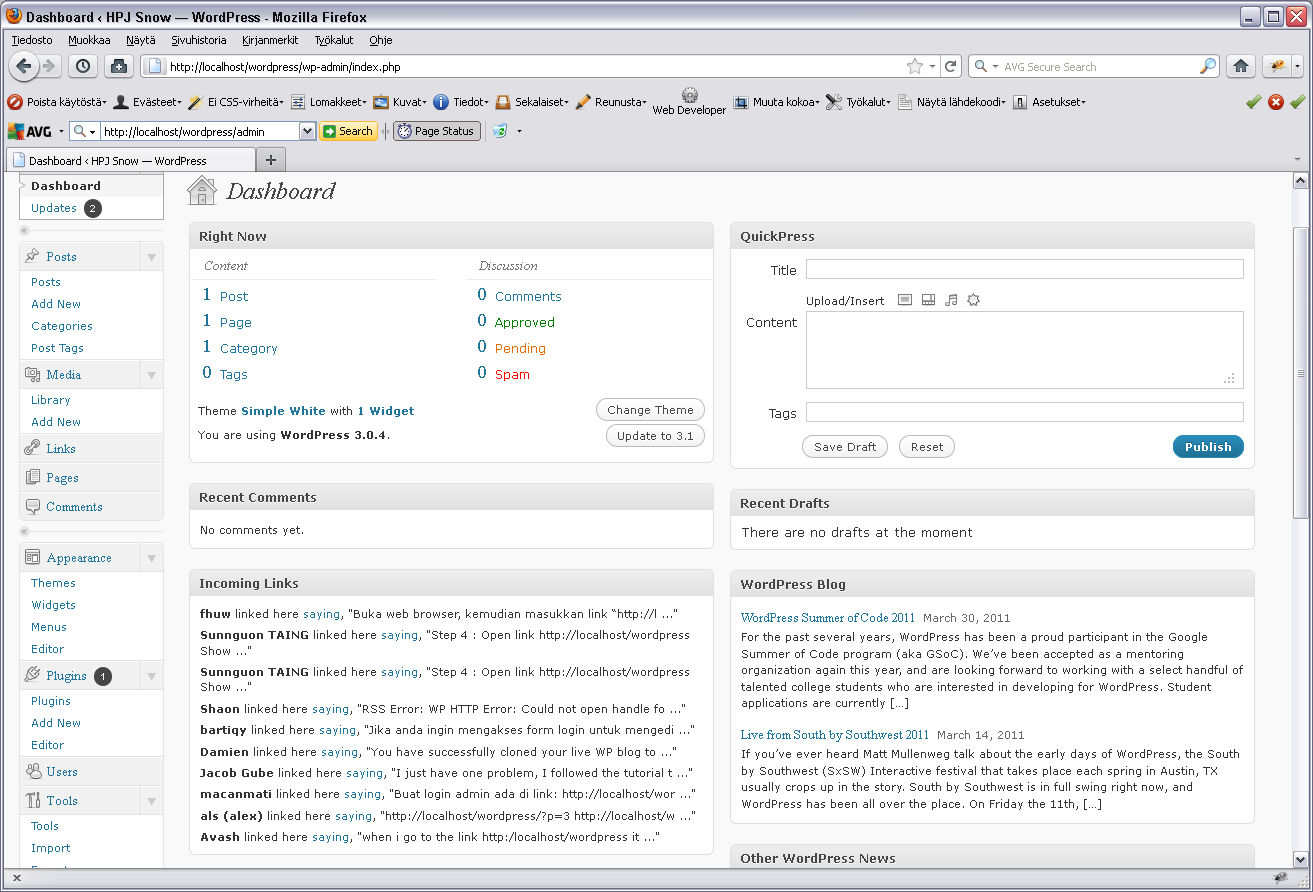Open the Updates link in sidebar
The height and width of the screenshot is (892, 1313).
(54, 208)
